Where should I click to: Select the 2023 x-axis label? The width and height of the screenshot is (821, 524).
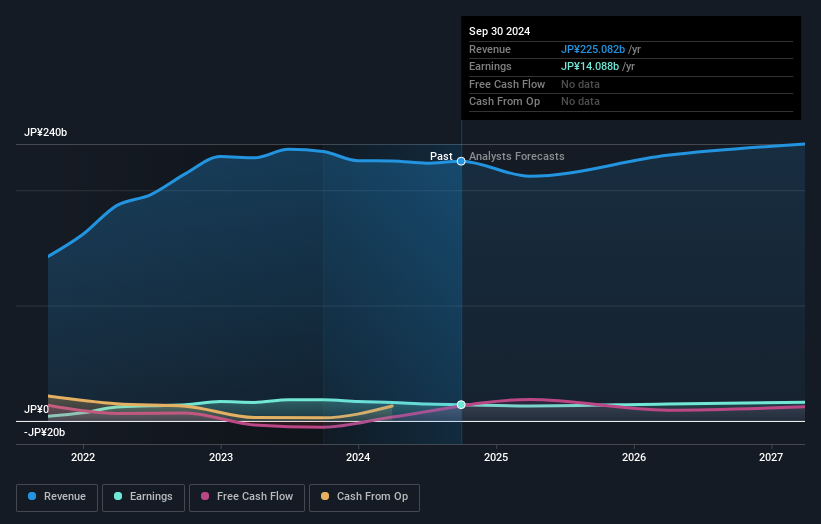221,458
